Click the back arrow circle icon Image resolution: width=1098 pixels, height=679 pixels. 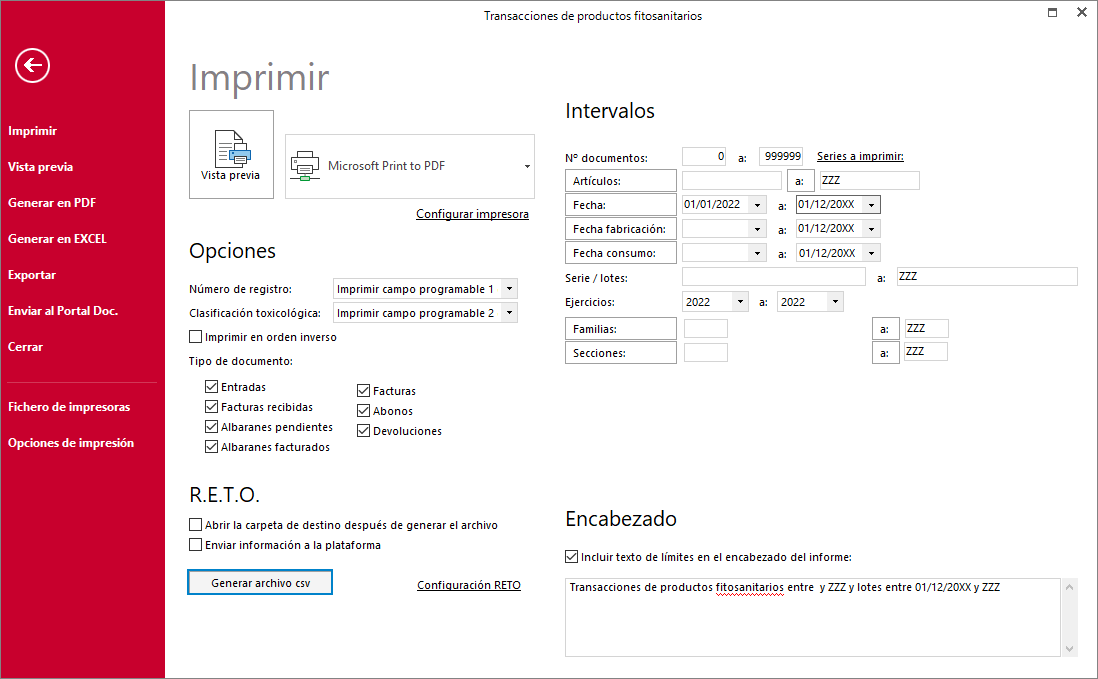(32, 66)
